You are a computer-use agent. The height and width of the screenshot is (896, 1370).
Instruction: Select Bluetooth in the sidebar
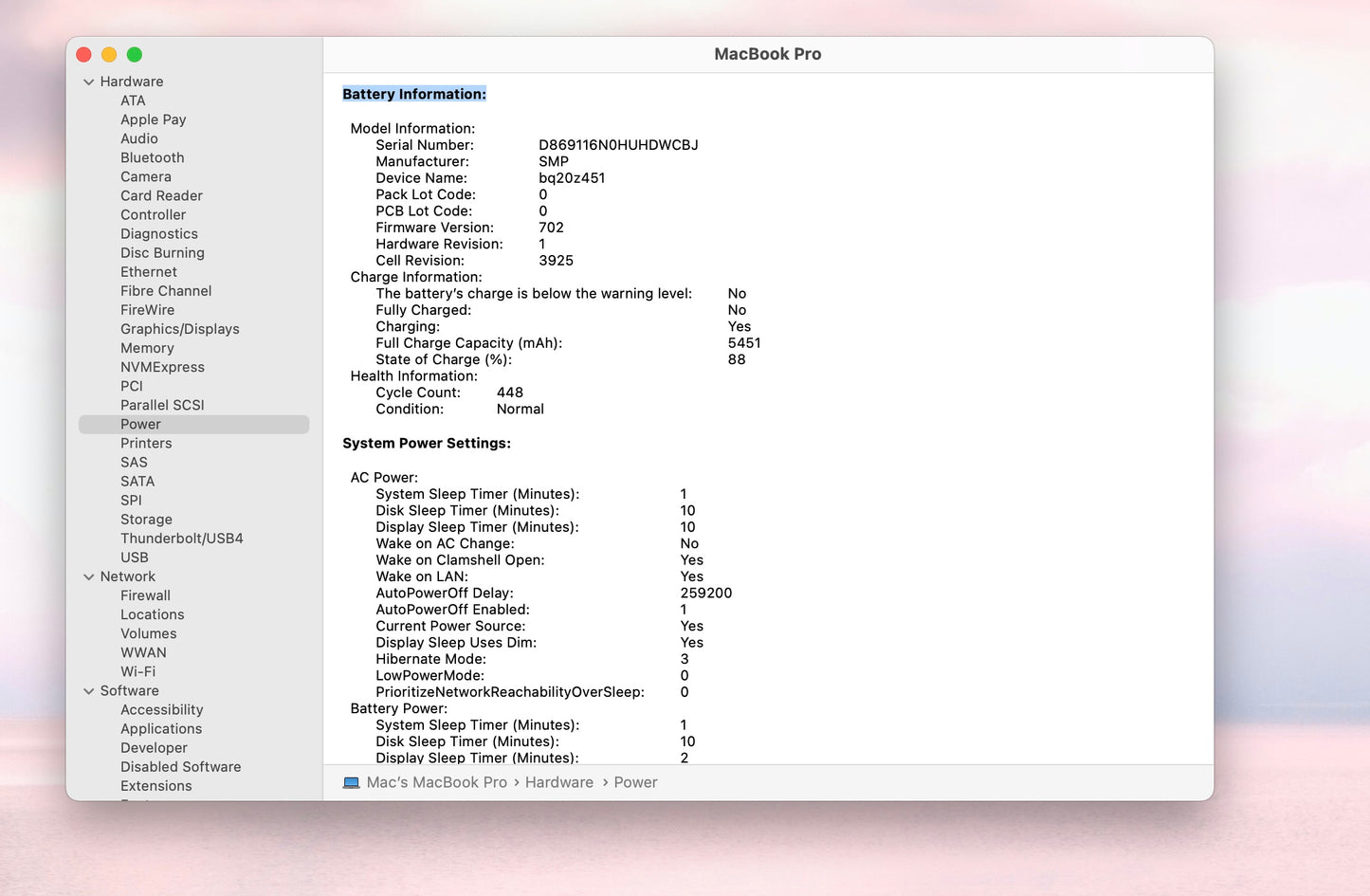click(152, 157)
